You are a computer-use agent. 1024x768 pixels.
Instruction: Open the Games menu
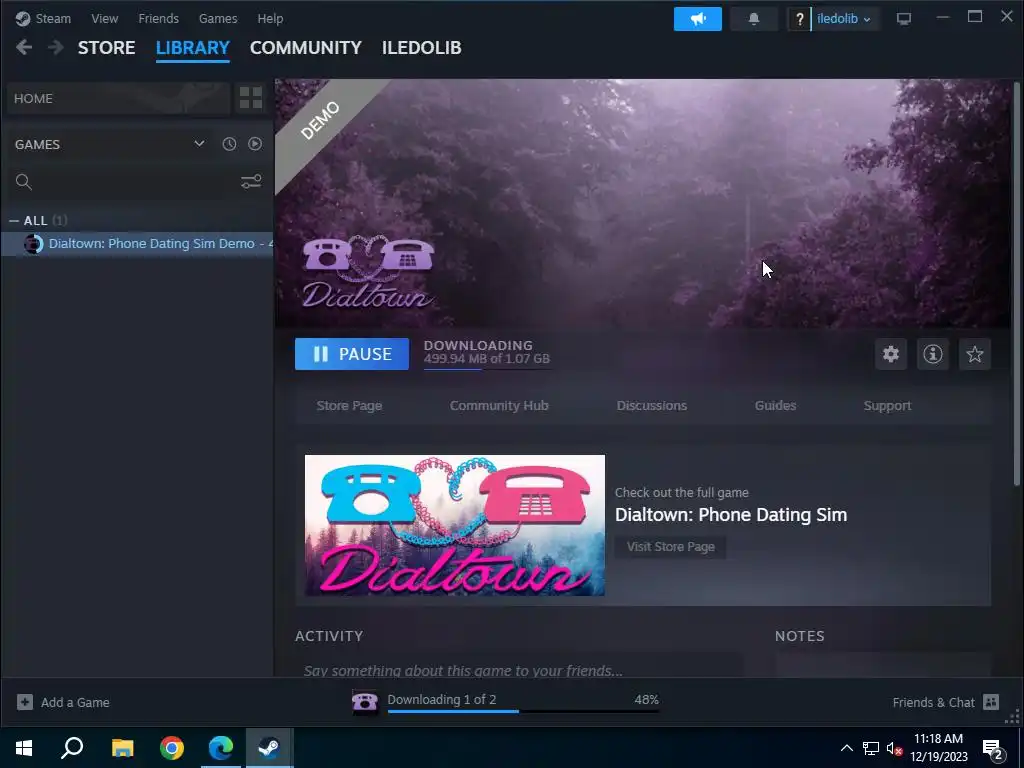point(218,18)
